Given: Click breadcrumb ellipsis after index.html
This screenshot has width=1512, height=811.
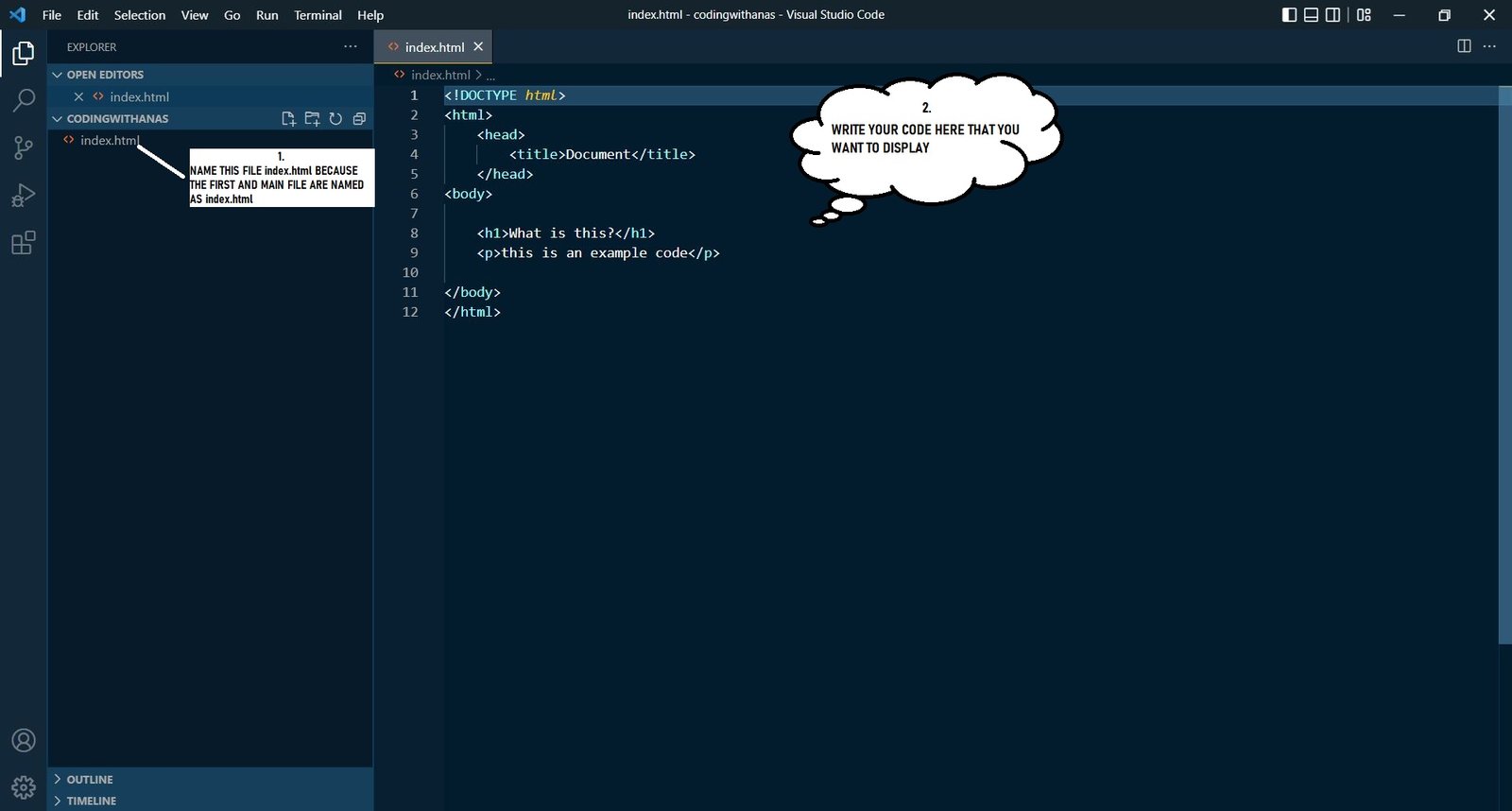Looking at the screenshot, I should [490, 75].
